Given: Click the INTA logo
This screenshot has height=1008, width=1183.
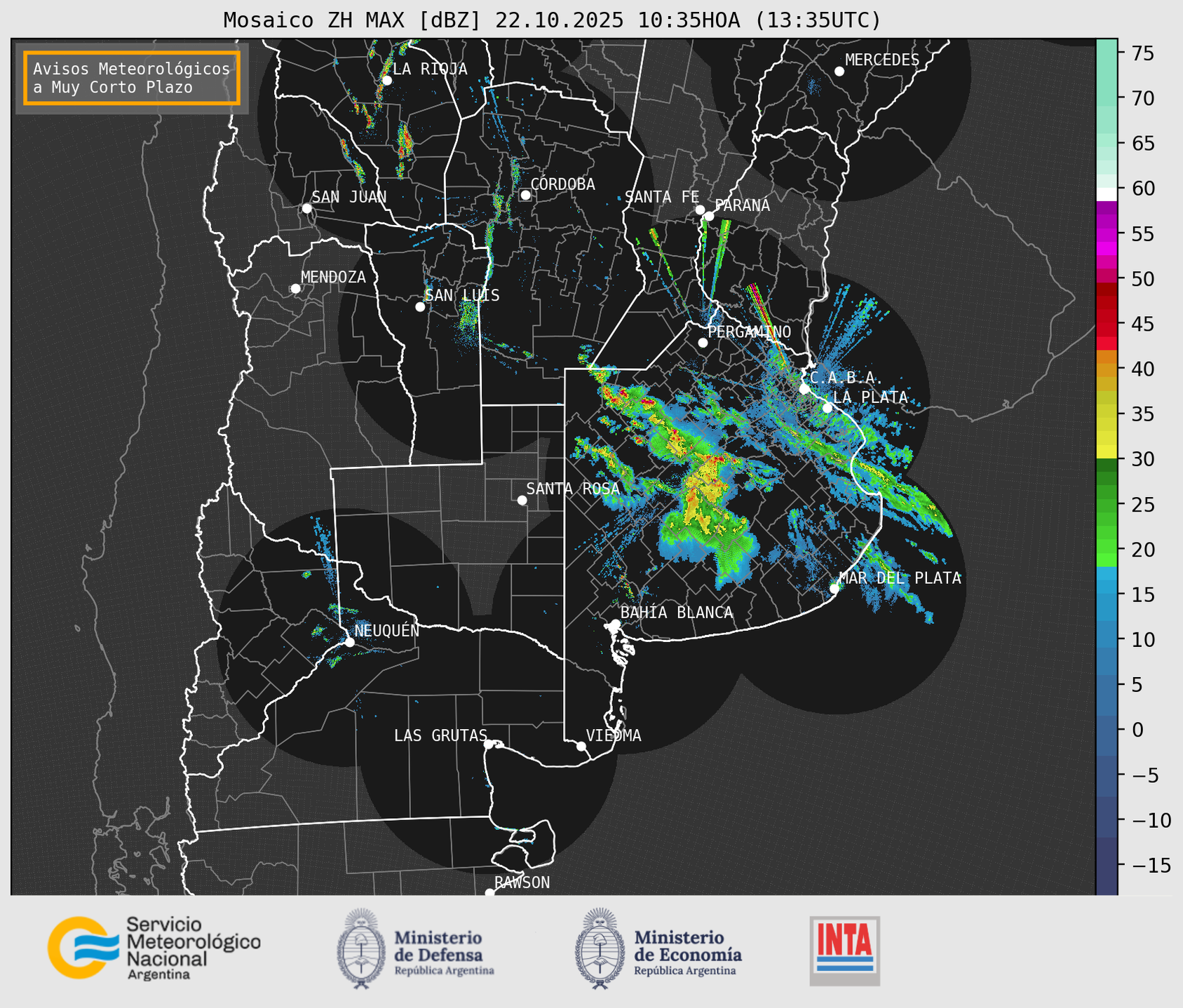Looking at the screenshot, I should (x=844, y=951).
